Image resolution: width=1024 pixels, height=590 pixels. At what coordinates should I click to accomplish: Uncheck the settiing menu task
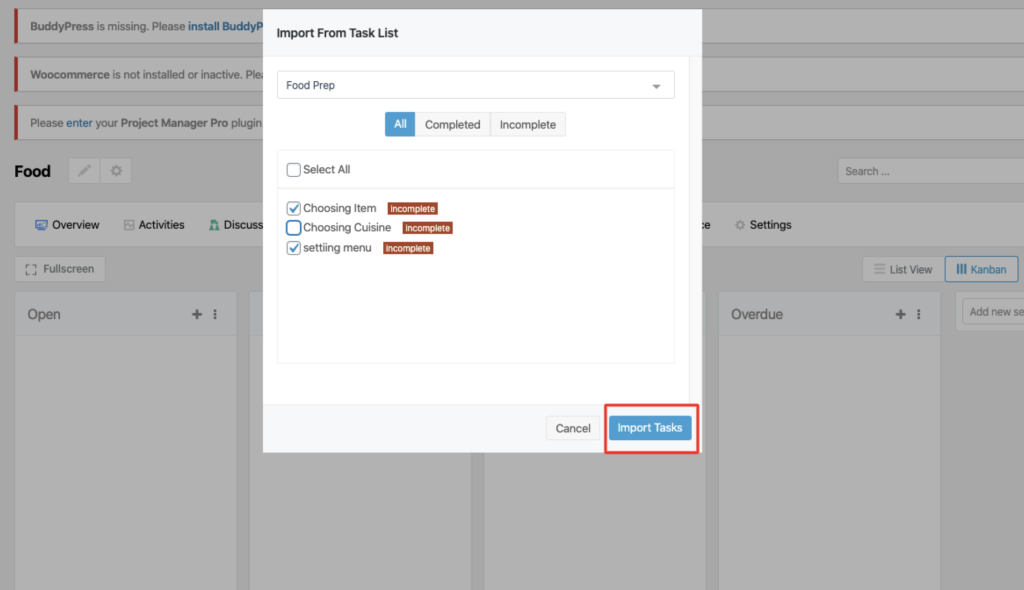pyautogui.click(x=293, y=248)
